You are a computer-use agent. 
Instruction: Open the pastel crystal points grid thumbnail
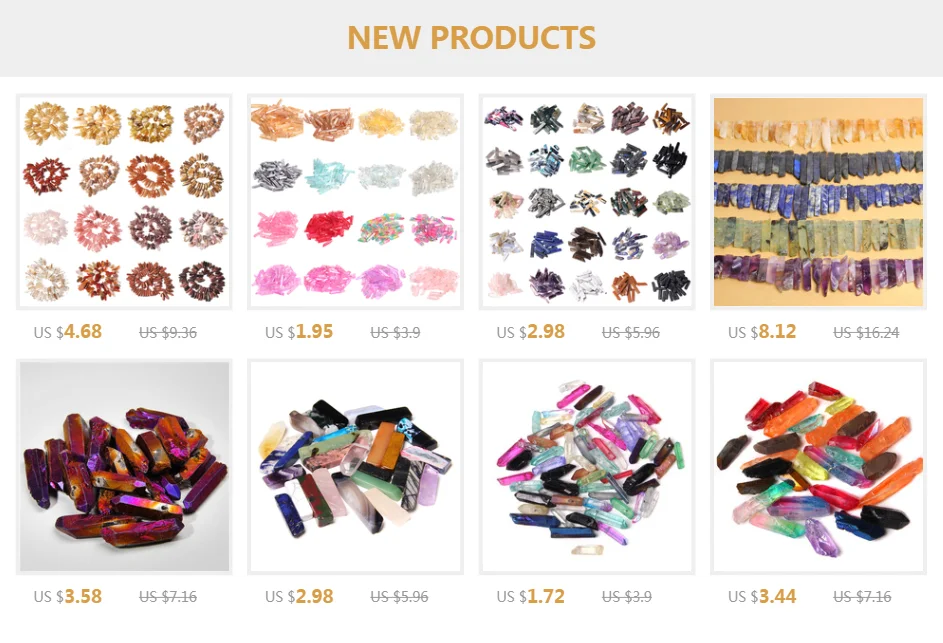tap(355, 202)
